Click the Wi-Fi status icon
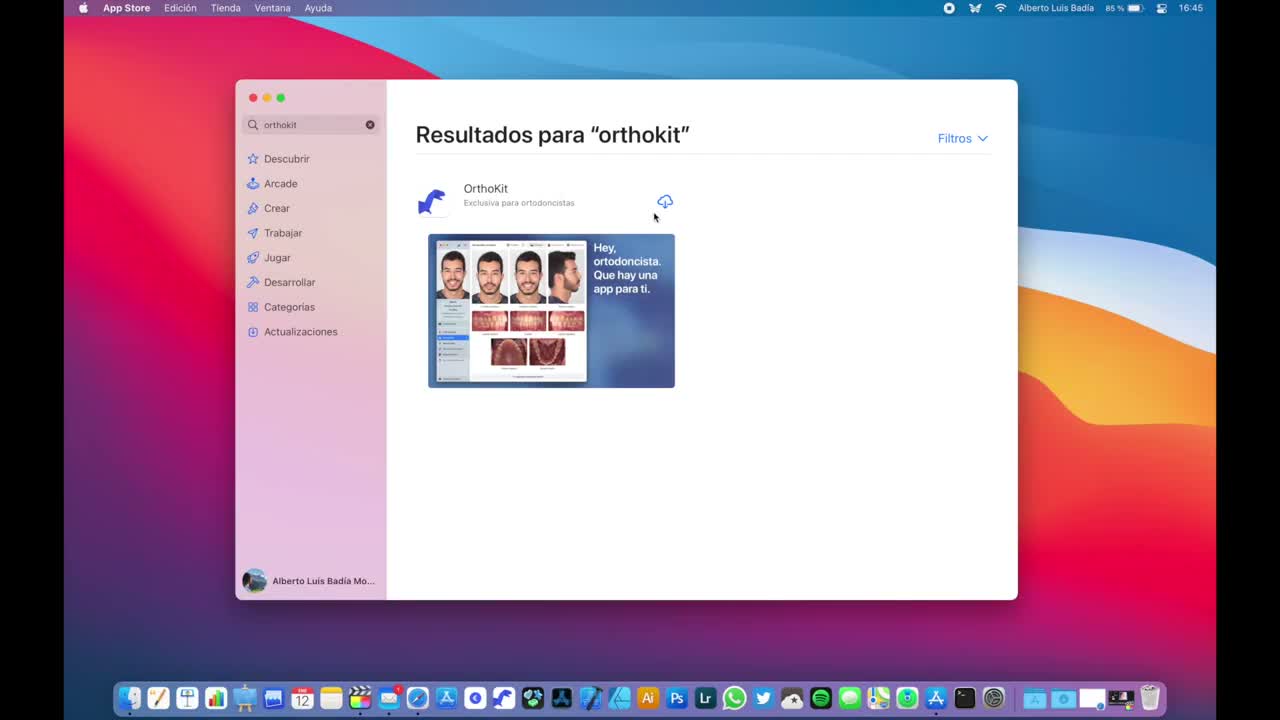Viewport: 1280px width, 720px height. 1000,8
